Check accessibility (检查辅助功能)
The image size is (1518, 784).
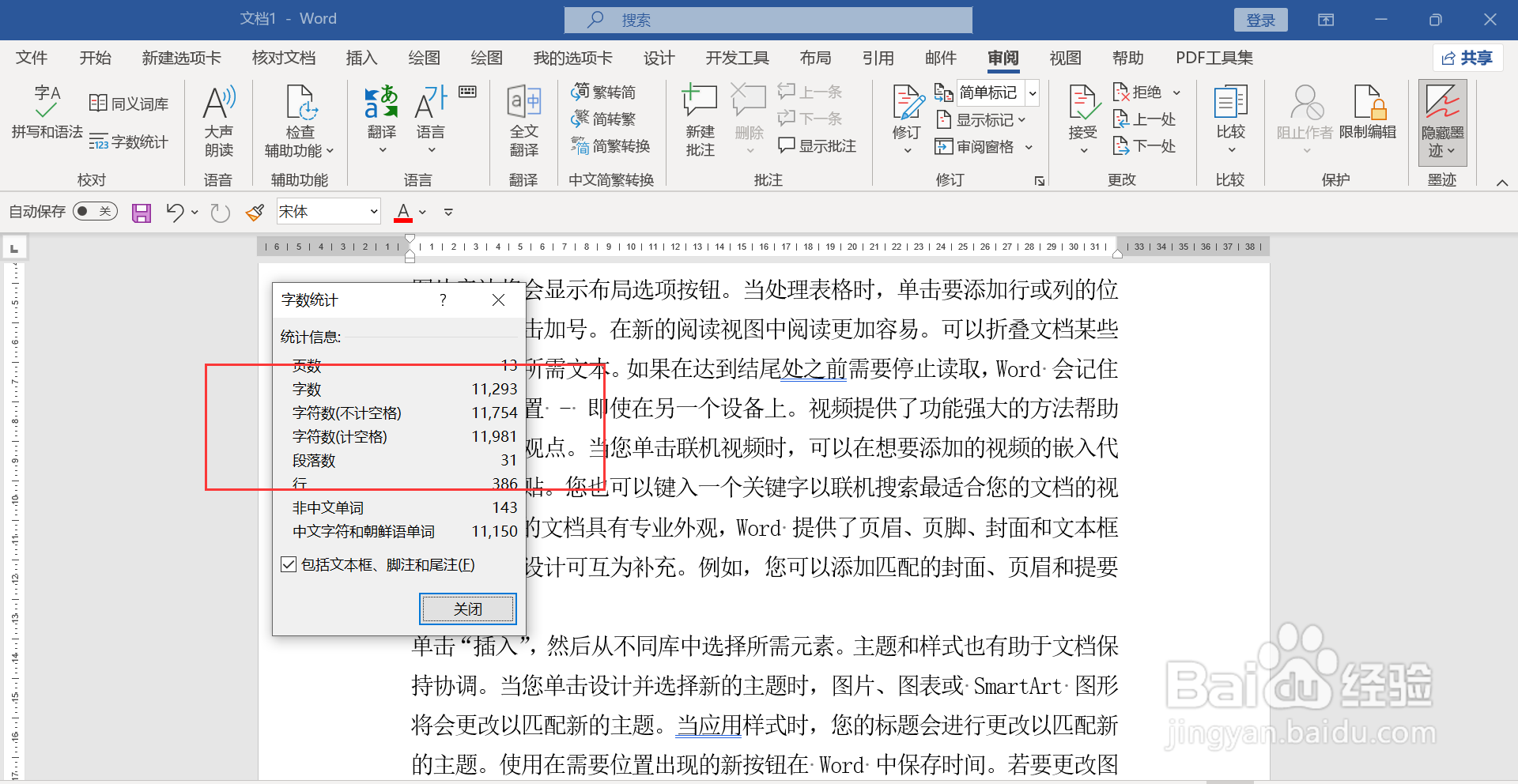[300, 121]
